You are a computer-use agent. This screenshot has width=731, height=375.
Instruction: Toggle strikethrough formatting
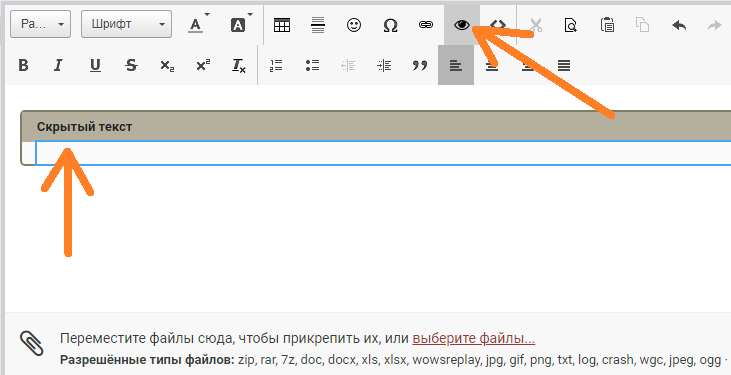[131, 65]
